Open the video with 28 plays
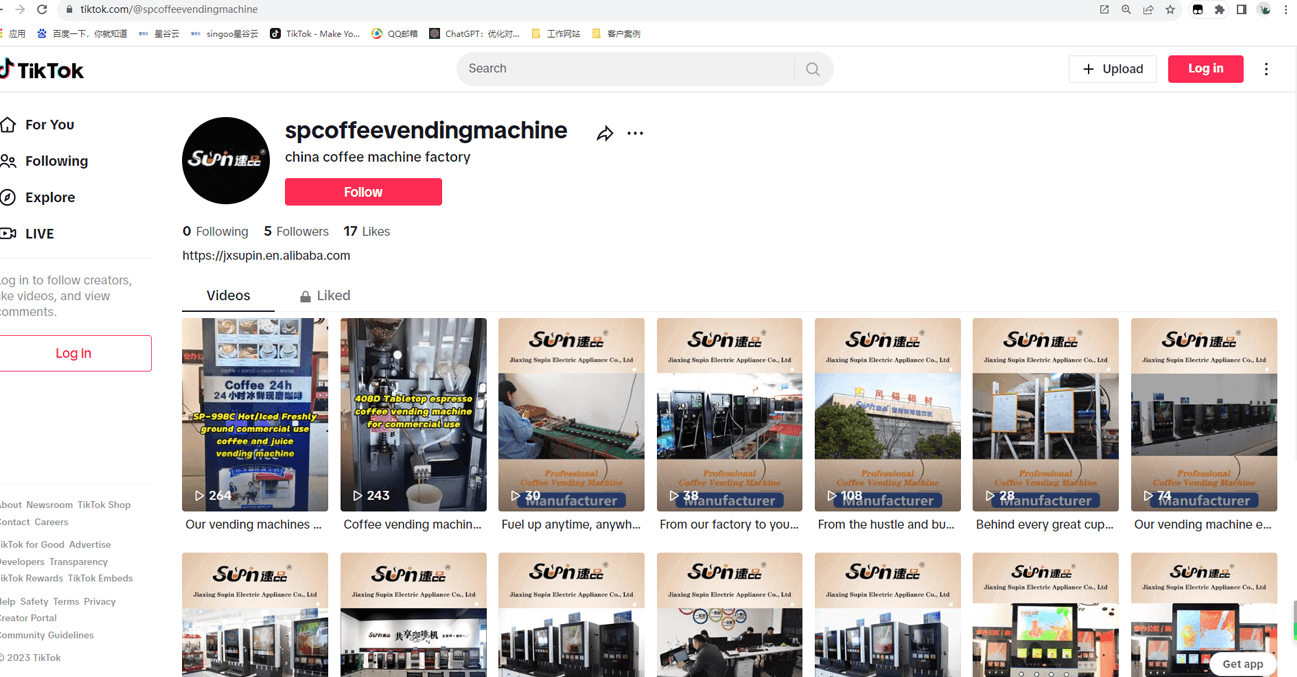The height and width of the screenshot is (677, 1297). (1046, 415)
